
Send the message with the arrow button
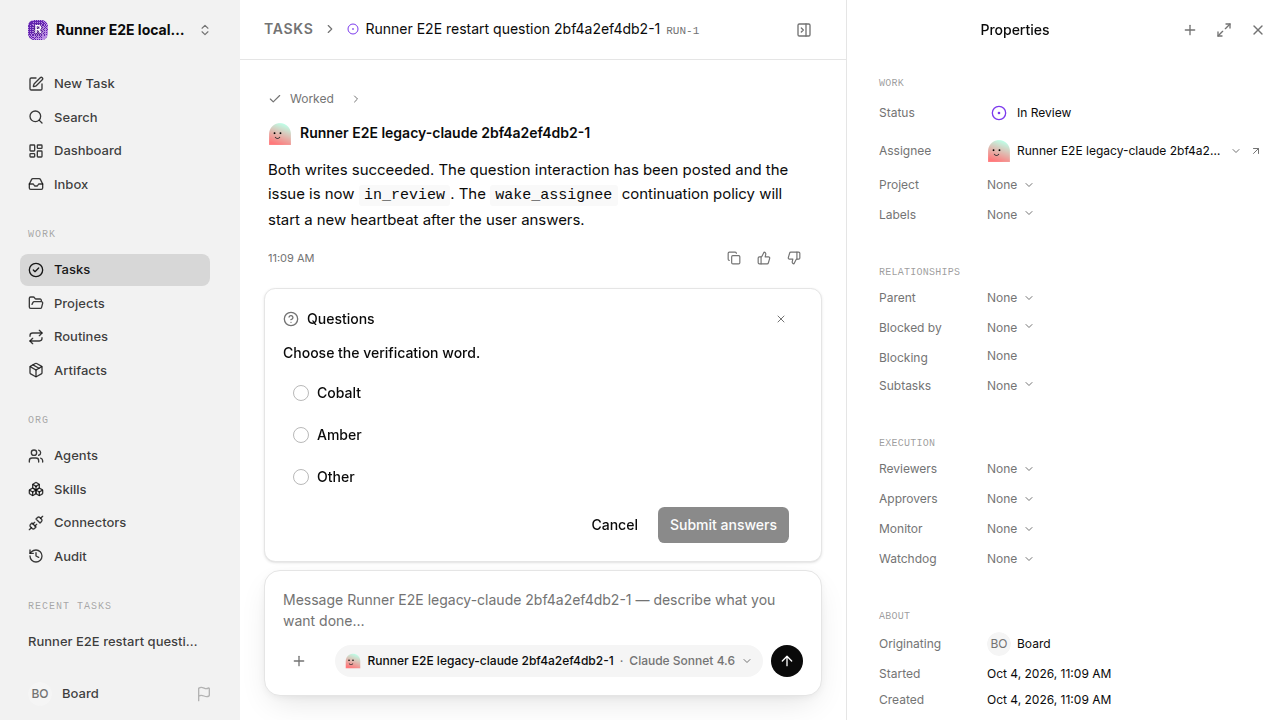tap(787, 661)
